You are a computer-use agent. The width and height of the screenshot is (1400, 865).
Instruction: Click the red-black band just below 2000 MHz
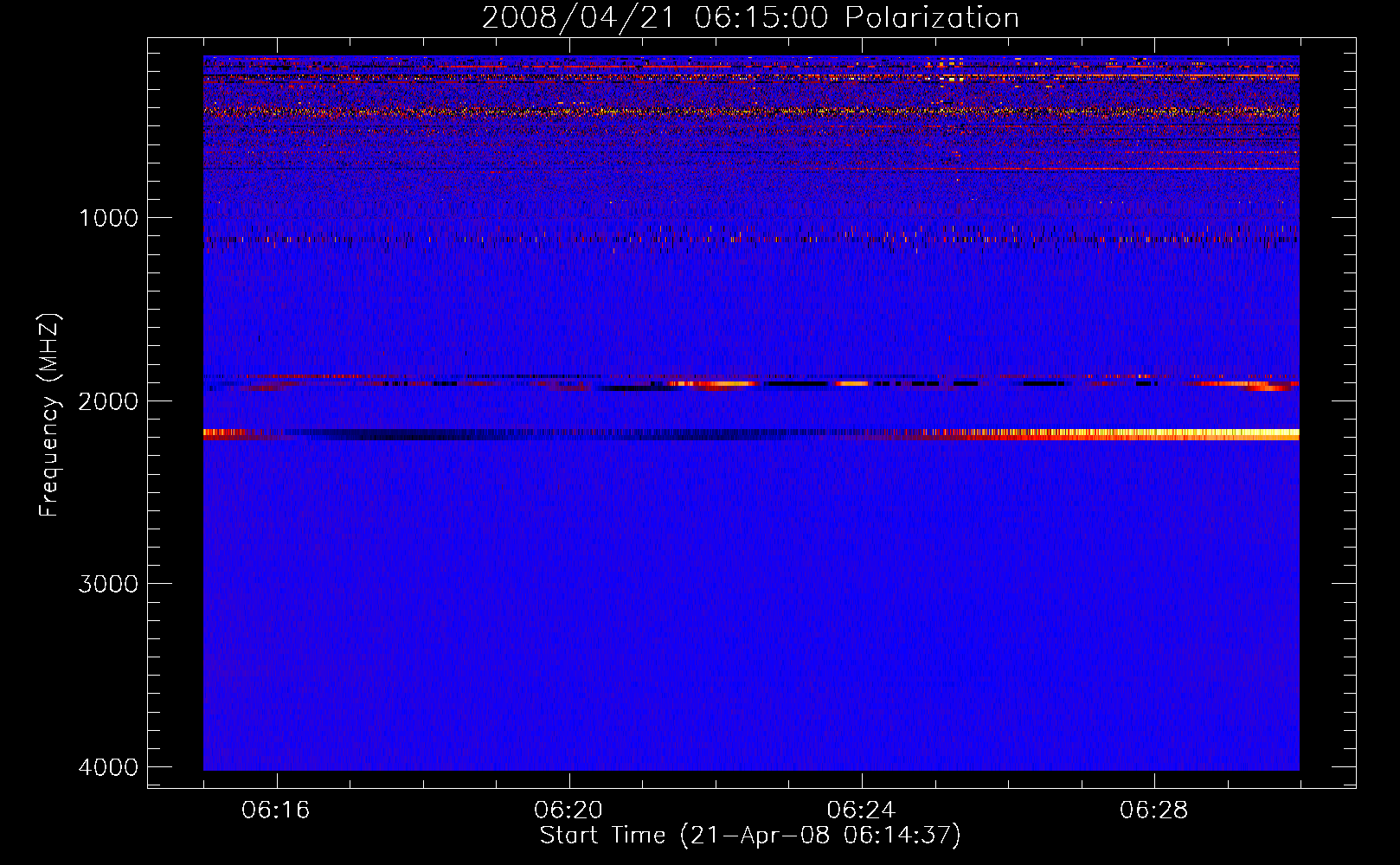pyautogui.click(x=751, y=382)
